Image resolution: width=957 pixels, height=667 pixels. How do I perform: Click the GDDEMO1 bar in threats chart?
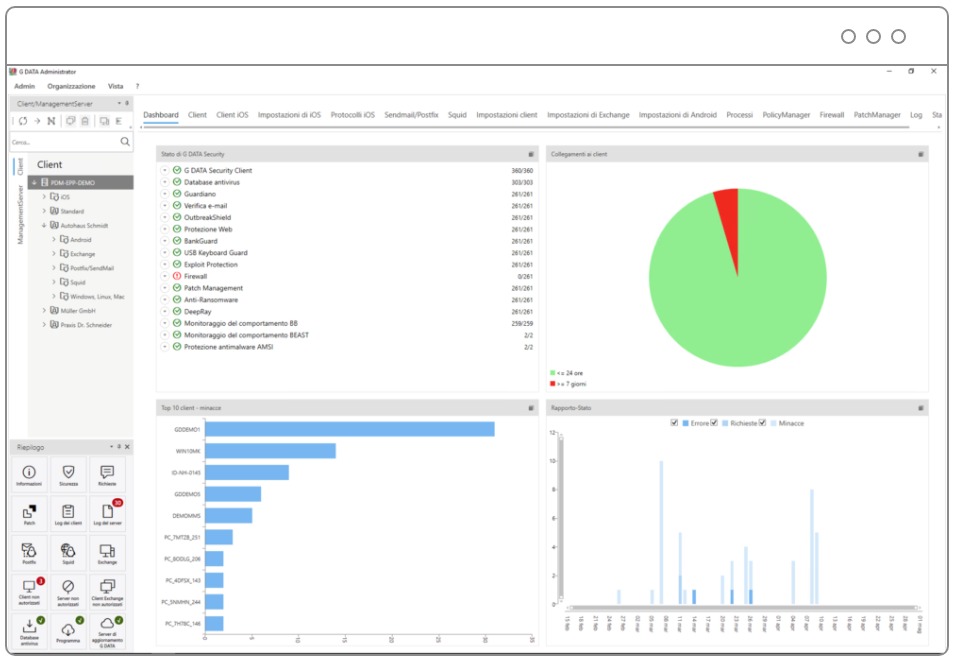tap(350, 430)
